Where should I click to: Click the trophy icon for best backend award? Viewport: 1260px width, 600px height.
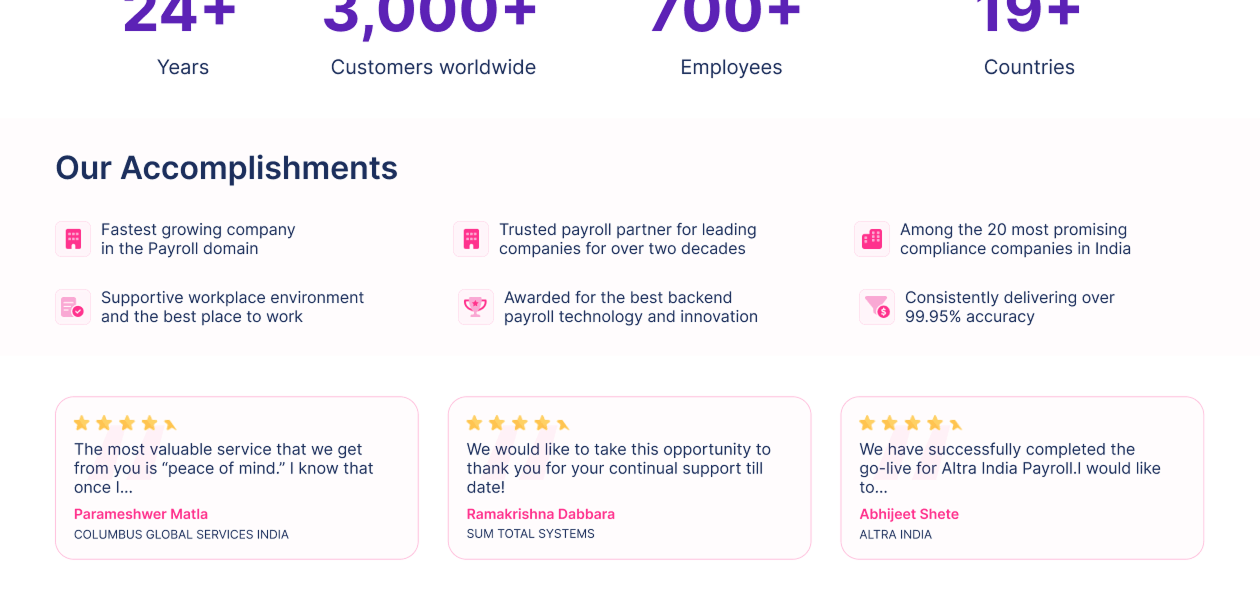pos(476,307)
